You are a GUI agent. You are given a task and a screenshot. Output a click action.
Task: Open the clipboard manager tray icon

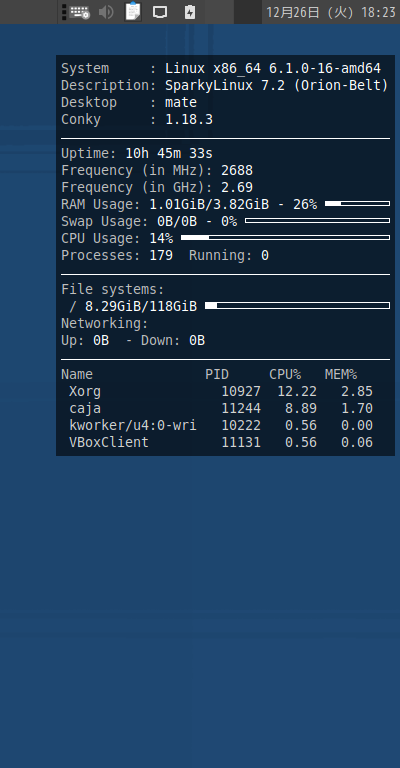133,11
